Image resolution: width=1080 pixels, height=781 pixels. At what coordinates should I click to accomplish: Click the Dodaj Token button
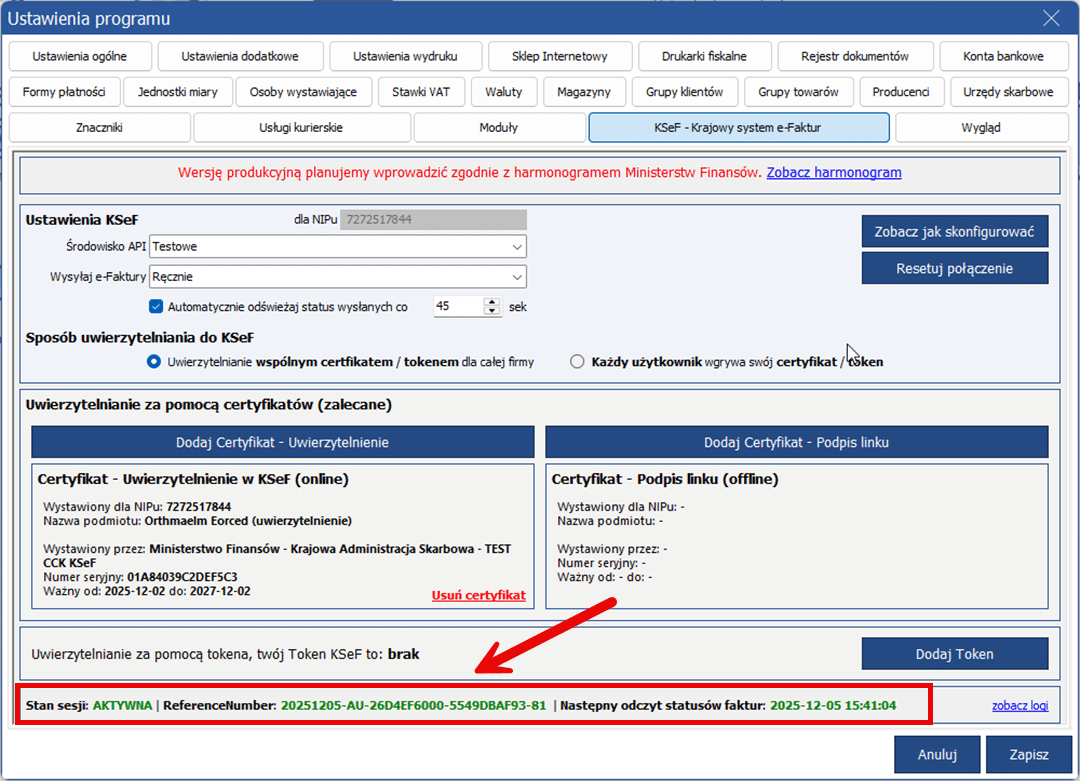point(954,654)
